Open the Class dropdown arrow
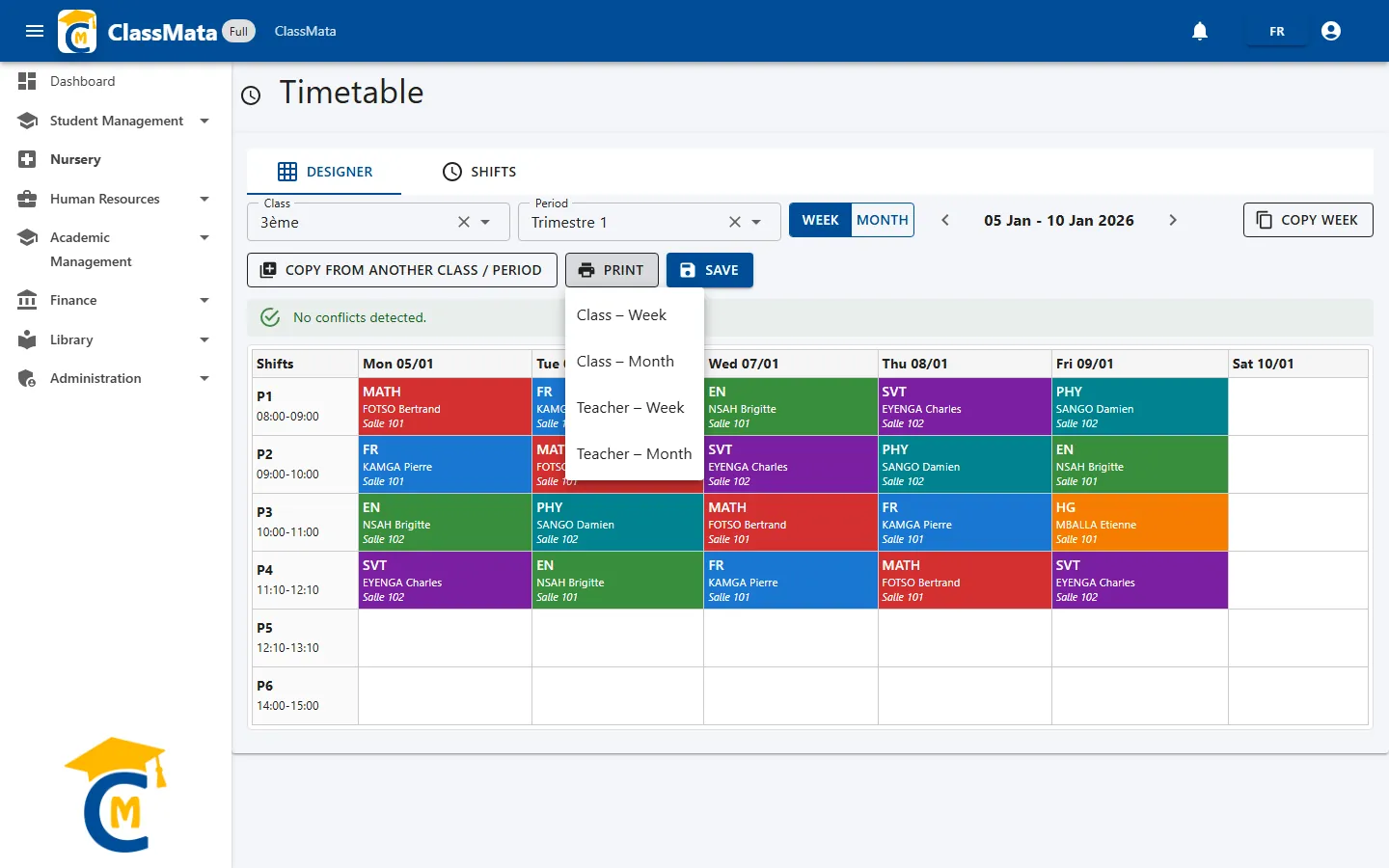Viewport: 1389px width, 868px height. coord(486,222)
